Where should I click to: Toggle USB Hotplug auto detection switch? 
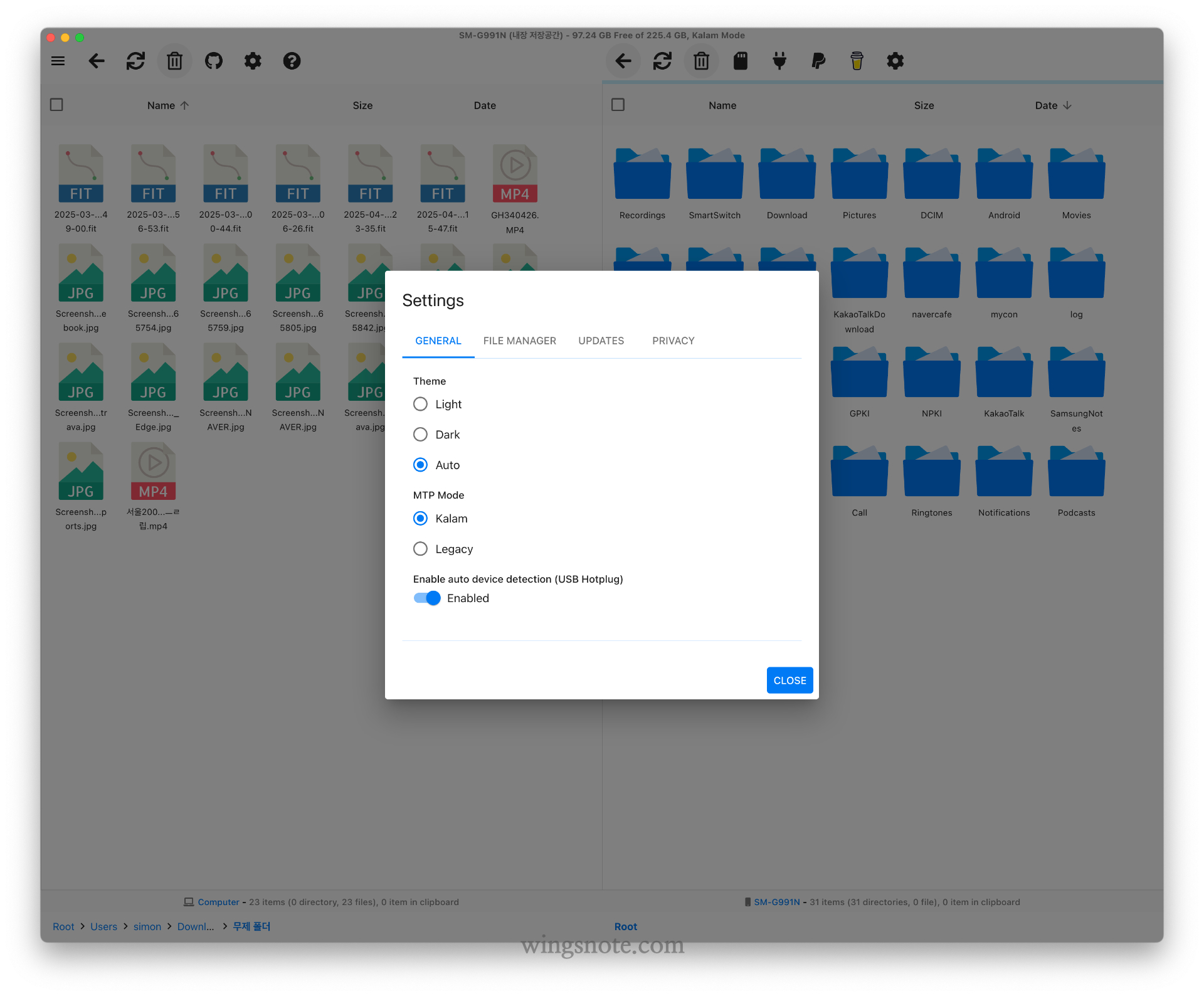point(427,598)
